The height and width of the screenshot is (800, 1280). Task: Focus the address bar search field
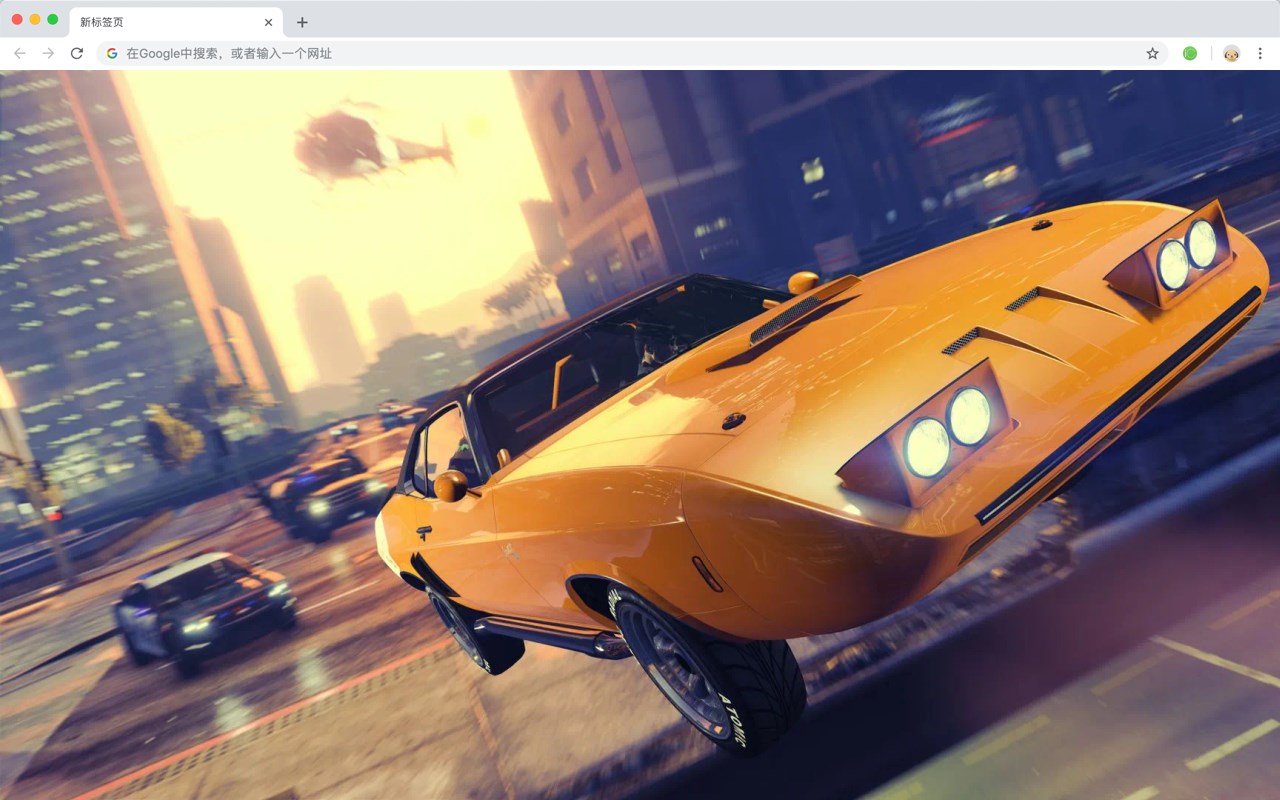point(632,53)
